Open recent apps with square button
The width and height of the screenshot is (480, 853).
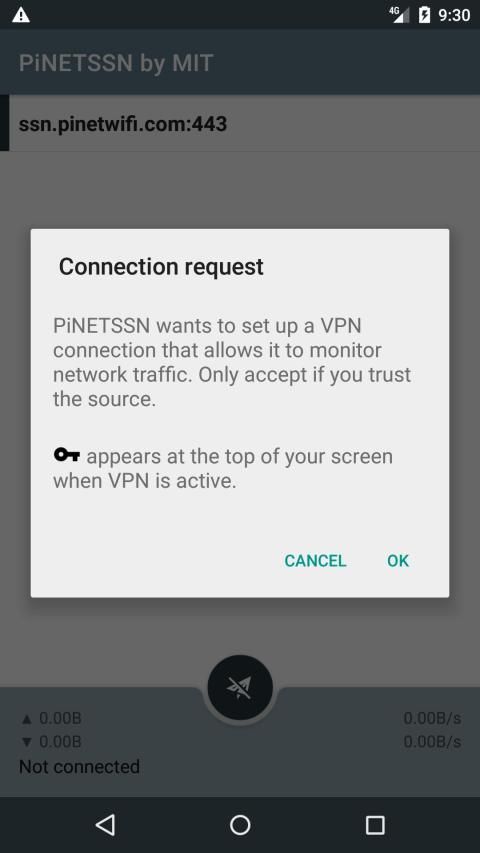(375, 825)
